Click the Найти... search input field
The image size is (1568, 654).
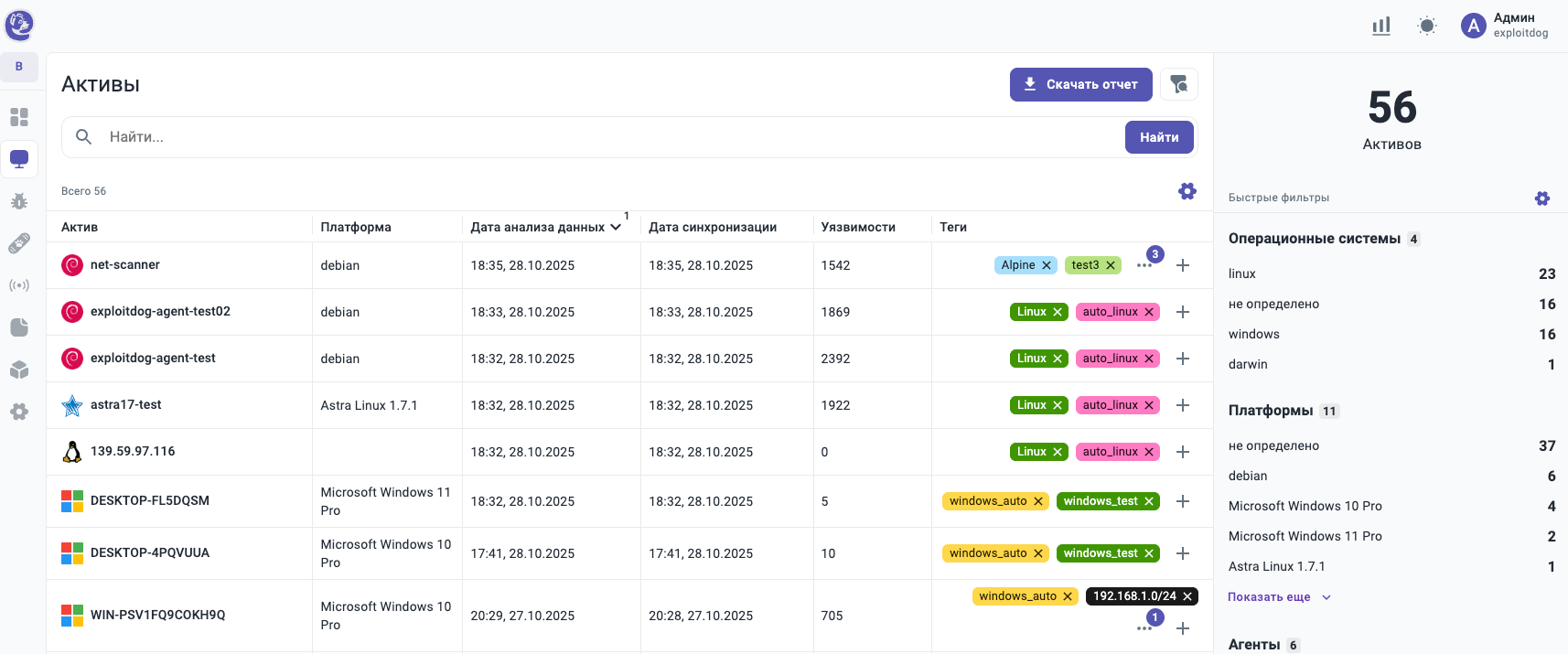point(604,137)
